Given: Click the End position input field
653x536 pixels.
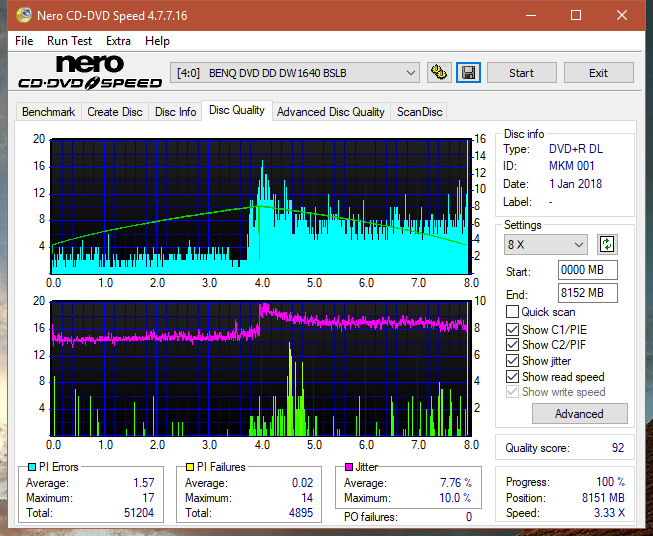Looking at the screenshot, I should click(x=587, y=293).
